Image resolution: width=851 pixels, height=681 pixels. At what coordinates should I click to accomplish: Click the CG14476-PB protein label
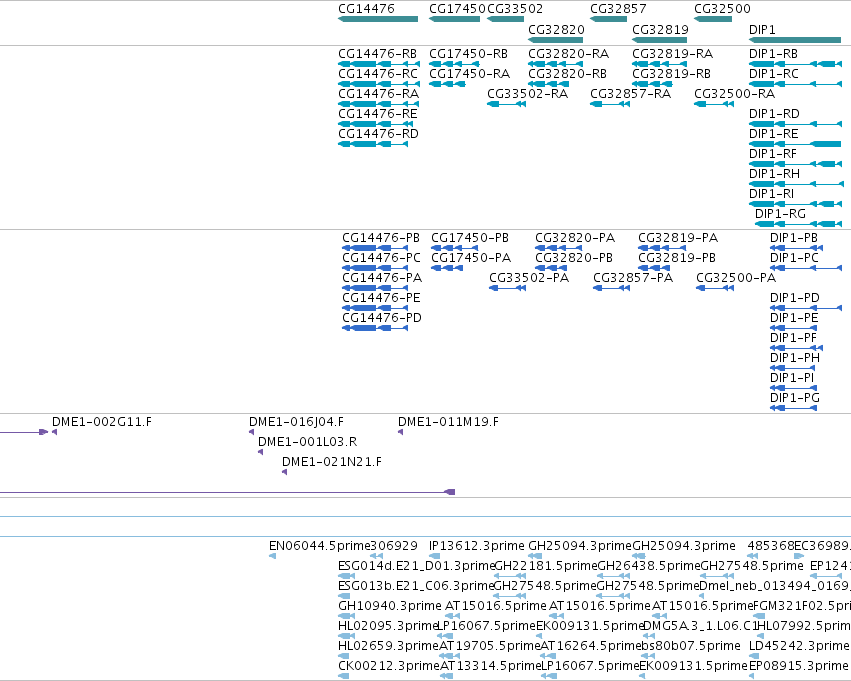coord(381,238)
